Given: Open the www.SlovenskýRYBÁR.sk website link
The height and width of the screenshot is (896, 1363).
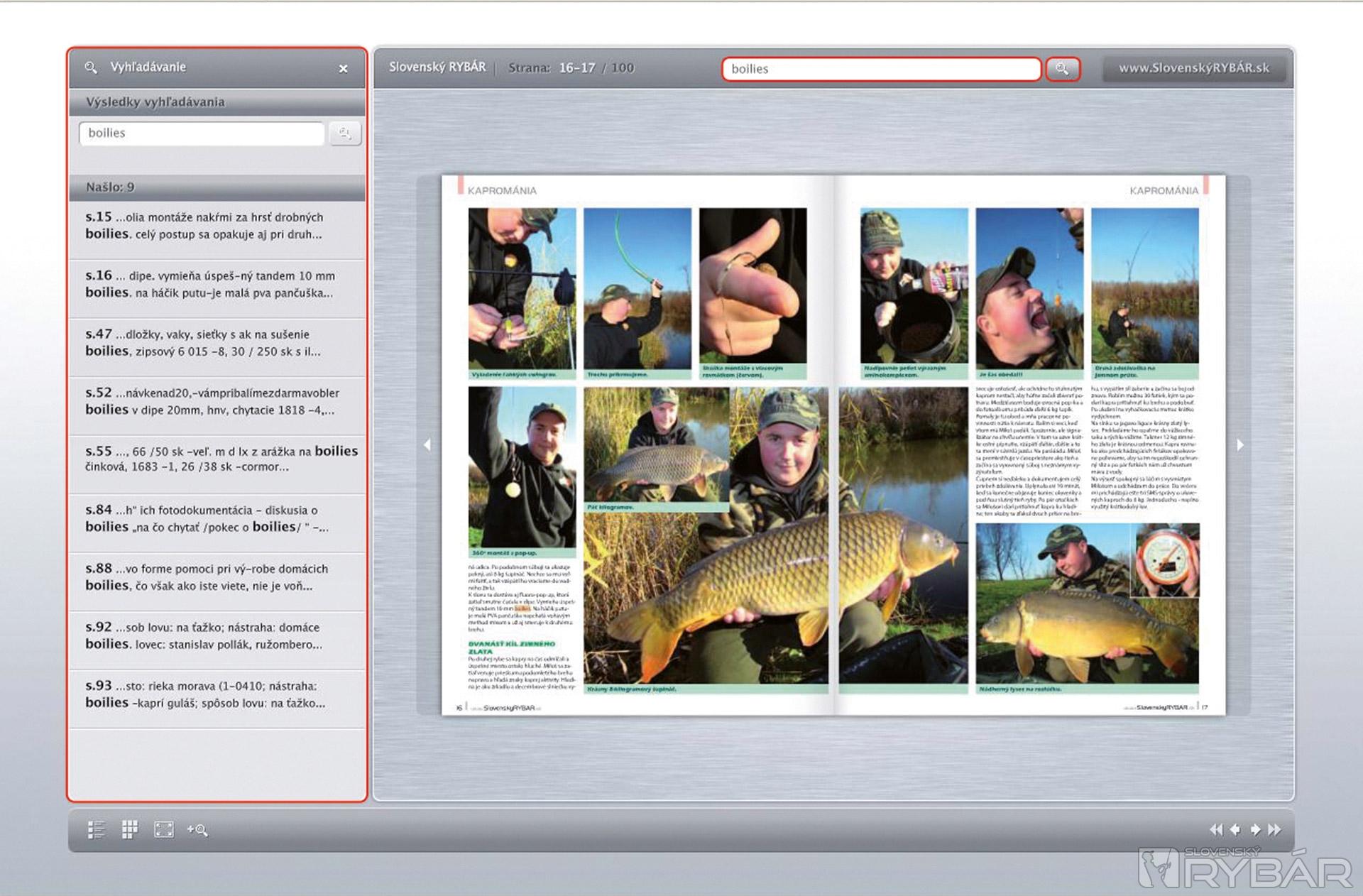Looking at the screenshot, I should (x=1193, y=68).
